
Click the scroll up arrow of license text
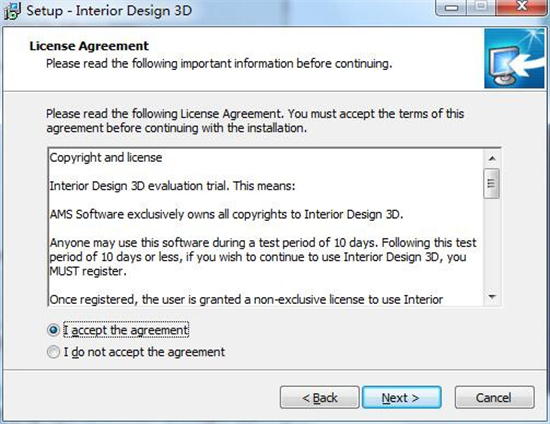click(492, 158)
